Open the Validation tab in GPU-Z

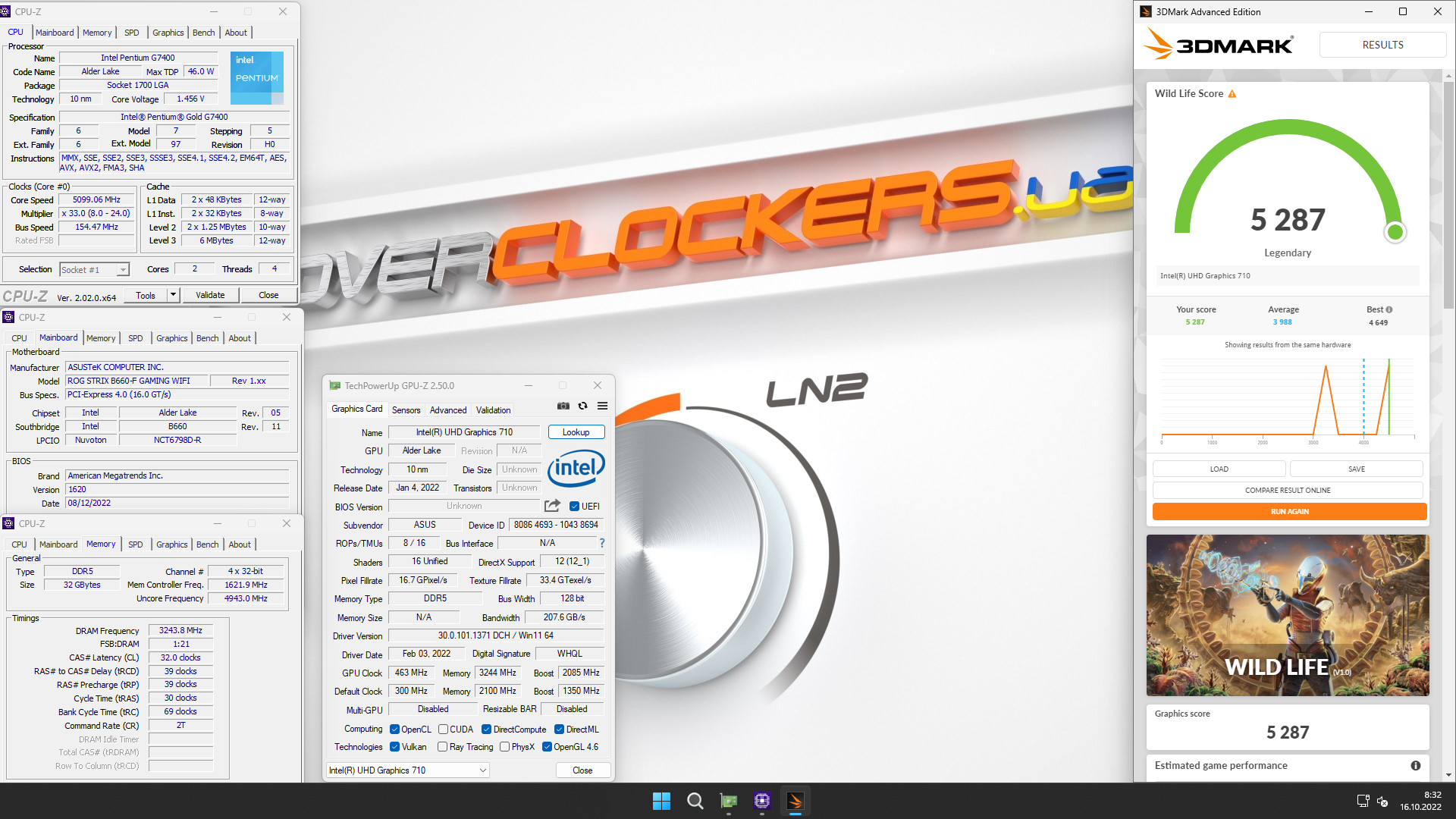(x=493, y=410)
